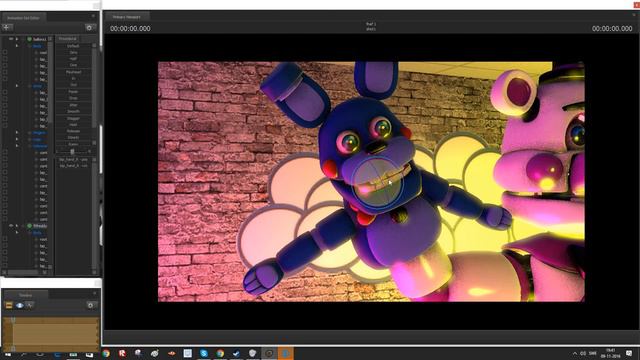Click the right viewport timecode 00:00:00.000
The width and height of the screenshot is (640, 360).
point(612,29)
